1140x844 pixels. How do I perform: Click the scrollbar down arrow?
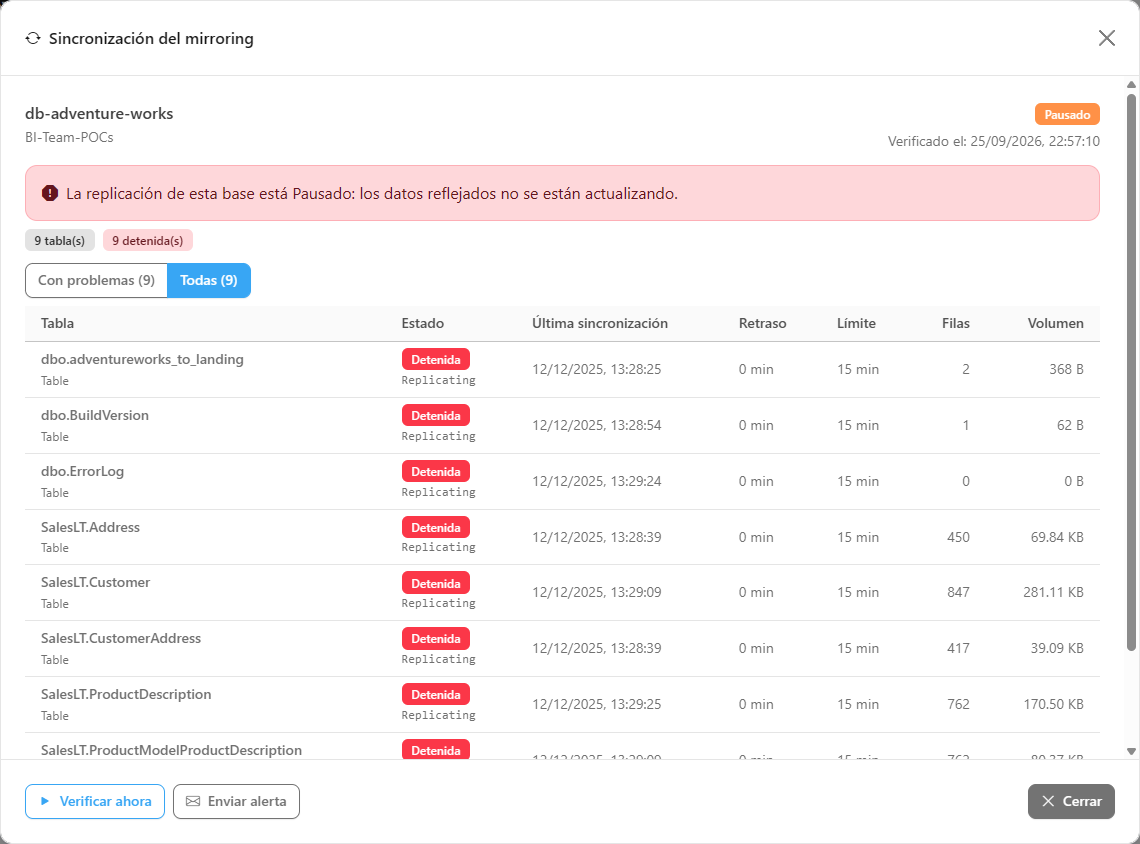1131,752
